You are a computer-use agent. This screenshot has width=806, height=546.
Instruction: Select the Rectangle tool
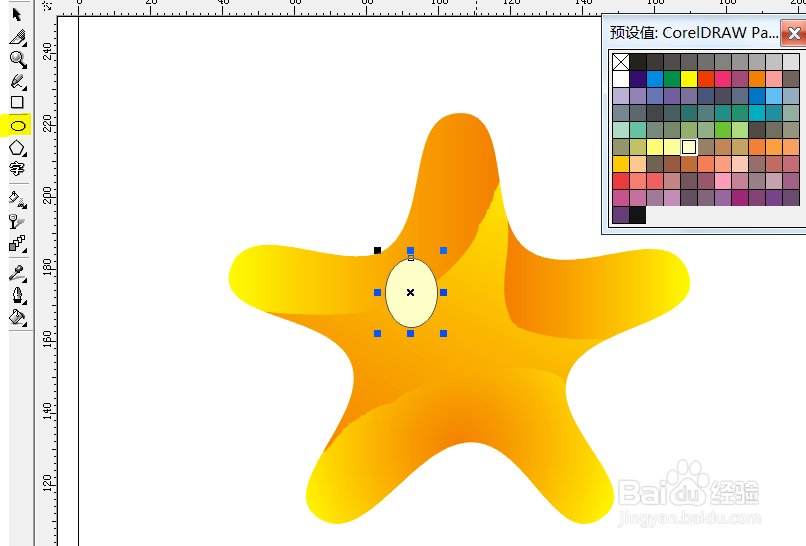click(17, 102)
